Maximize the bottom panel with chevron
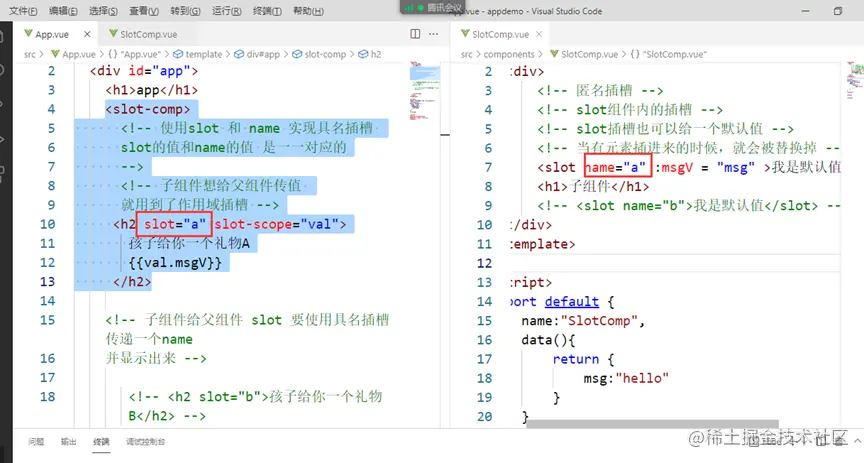Image resolution: width=864 pixels, height=463 pixels. coord(857,441)
